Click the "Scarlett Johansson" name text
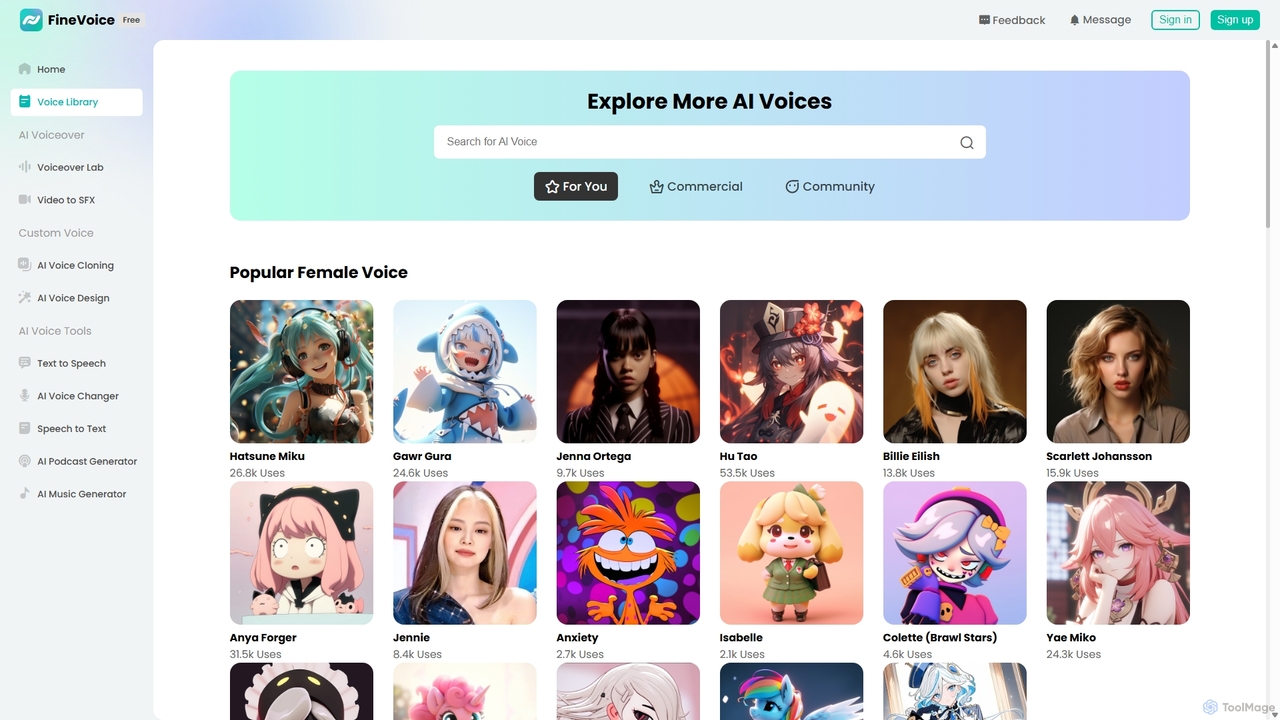The height and width of the screenshot is (720, 1280). pos(1099,456)
